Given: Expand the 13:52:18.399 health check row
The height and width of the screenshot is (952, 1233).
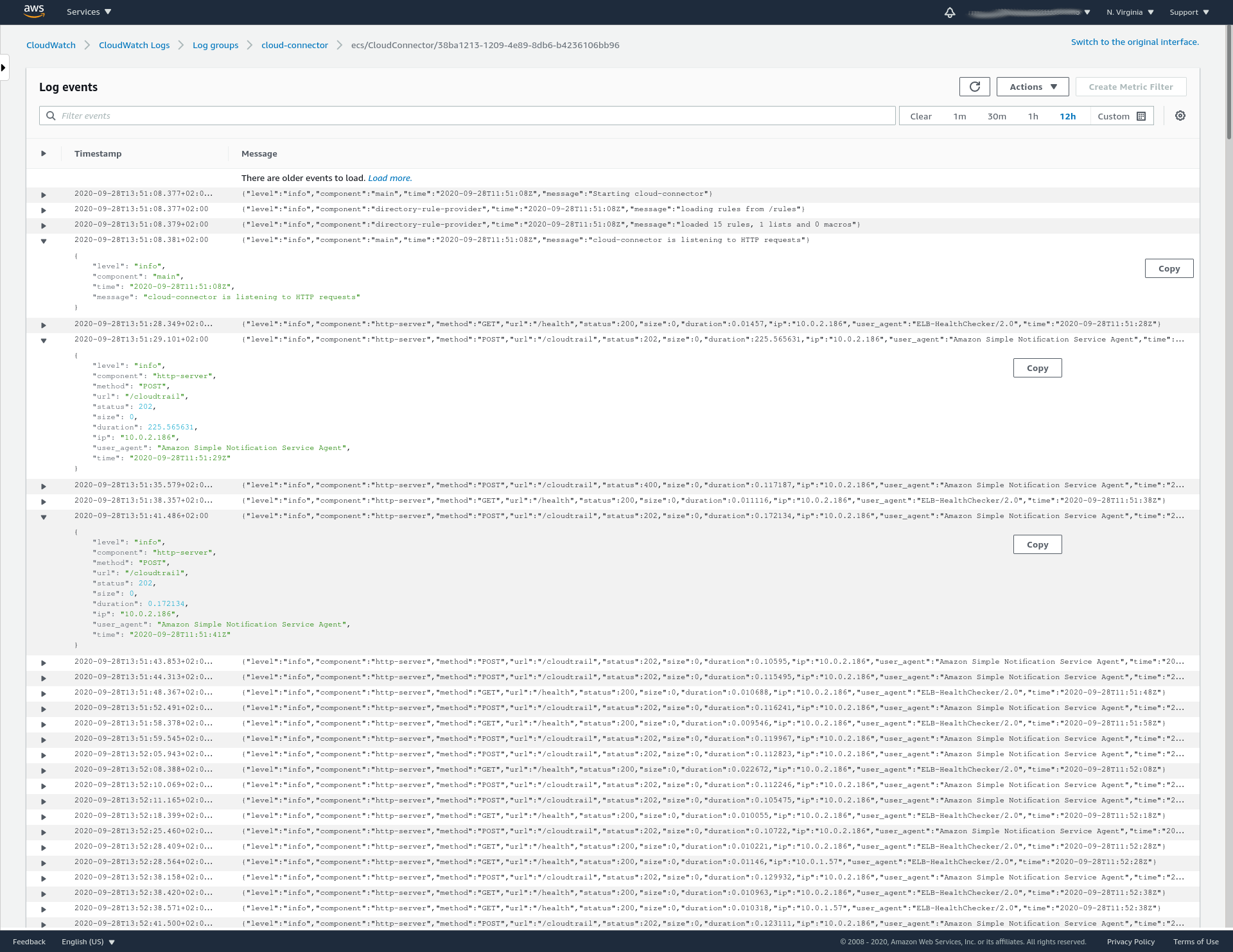Looking at the screenshot, I should click(44, 817).
